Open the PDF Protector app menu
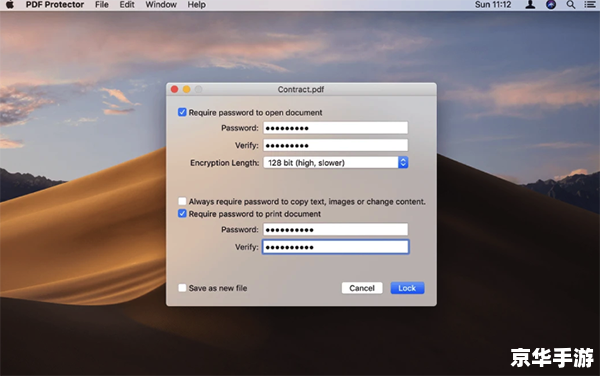This screenshot has width=600, height=376. click(55, 5)
